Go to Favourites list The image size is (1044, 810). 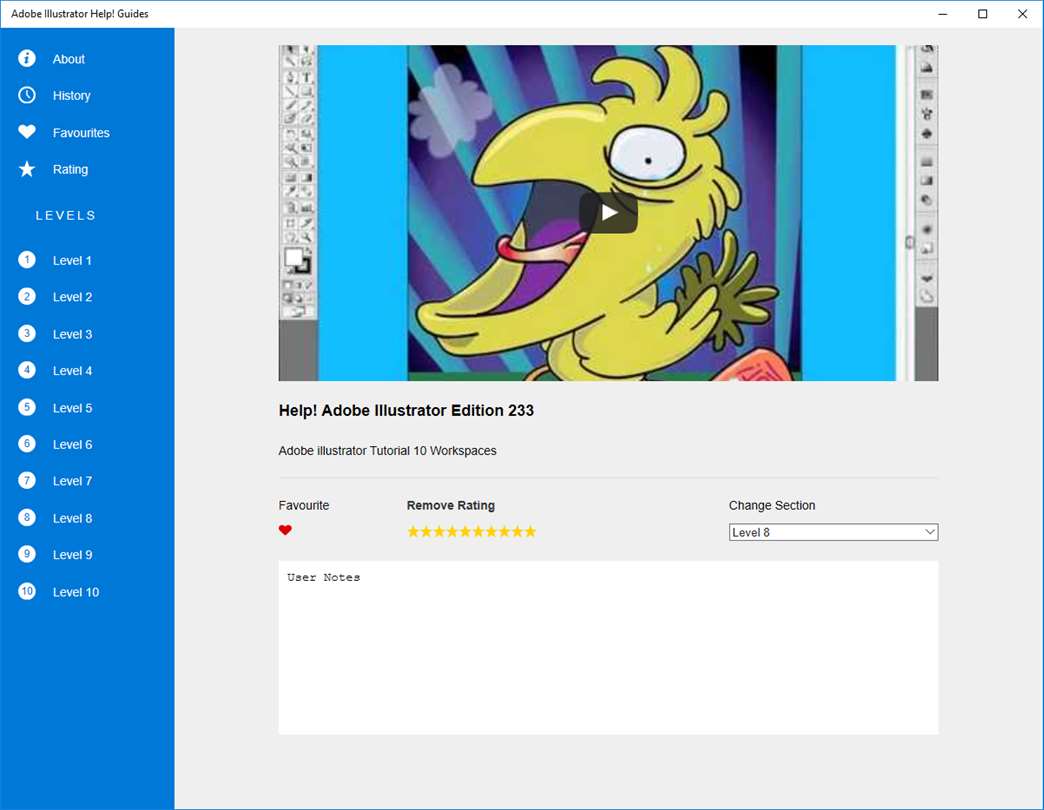tap(81, 133)
